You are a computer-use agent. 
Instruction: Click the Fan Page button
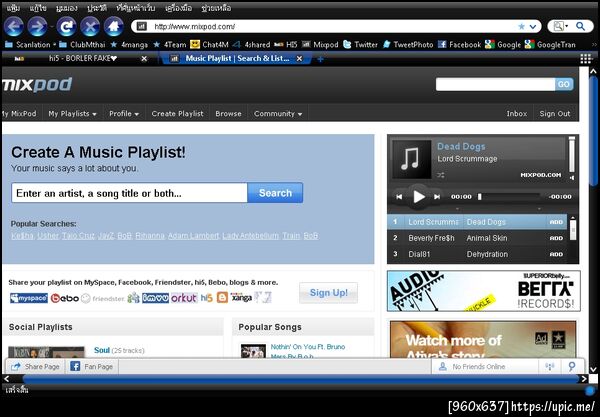pos(92,367)
